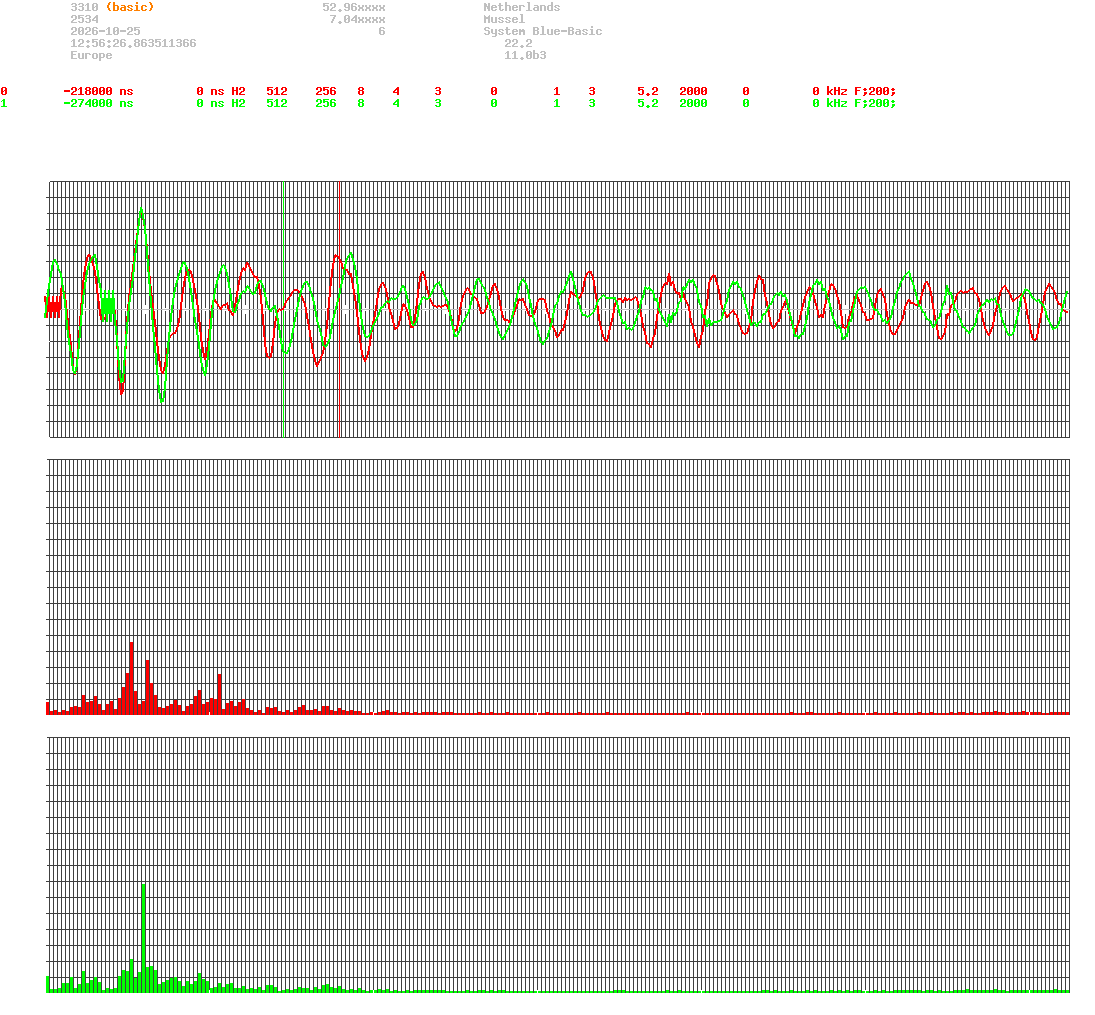The width and height of the screenshot is (1095, 1015).
Task: Click the green channel 2000 value
Action: coord(693,103)
